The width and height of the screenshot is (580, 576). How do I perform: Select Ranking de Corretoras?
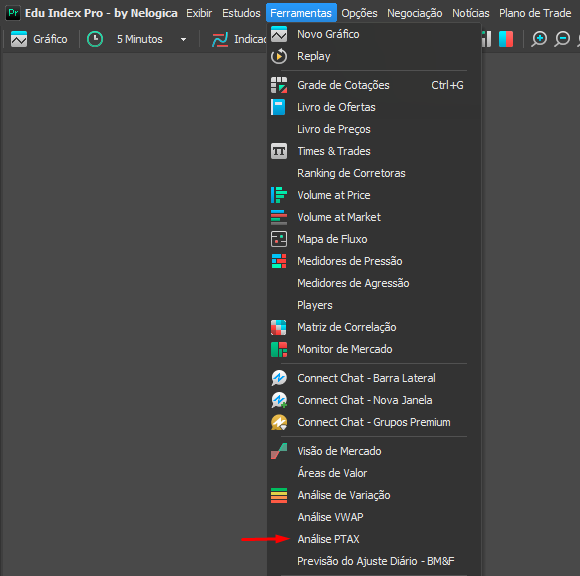click(374, 173)
